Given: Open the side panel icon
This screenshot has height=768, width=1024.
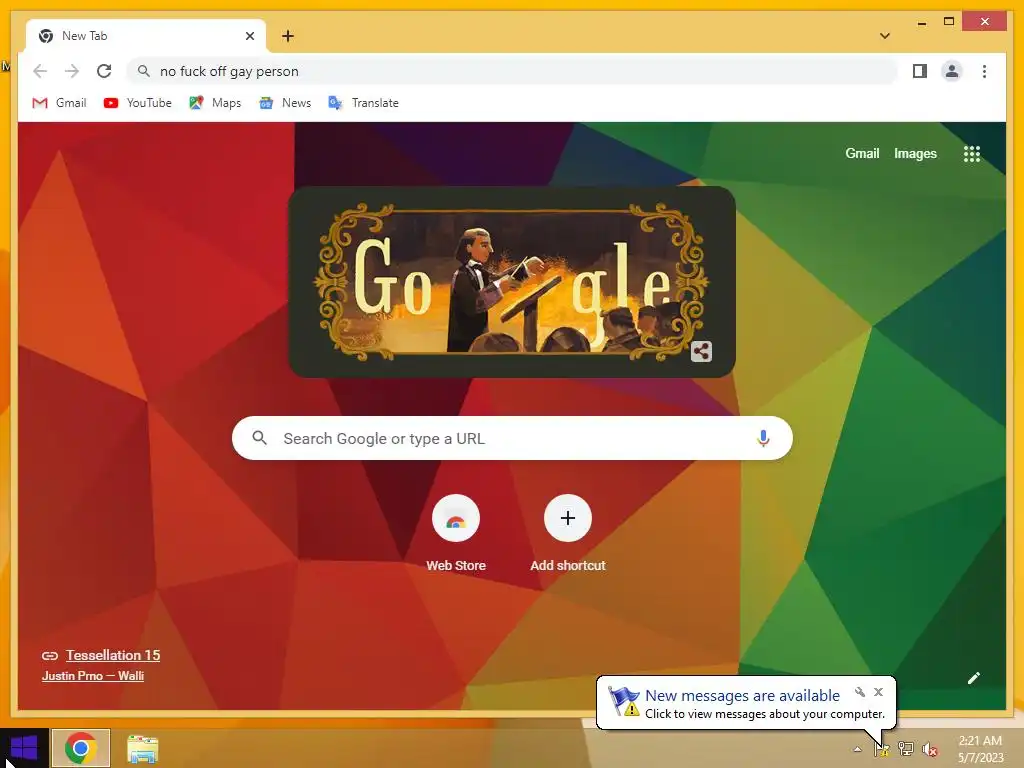Looking at the screenshot, I should (x=920, y=71).
